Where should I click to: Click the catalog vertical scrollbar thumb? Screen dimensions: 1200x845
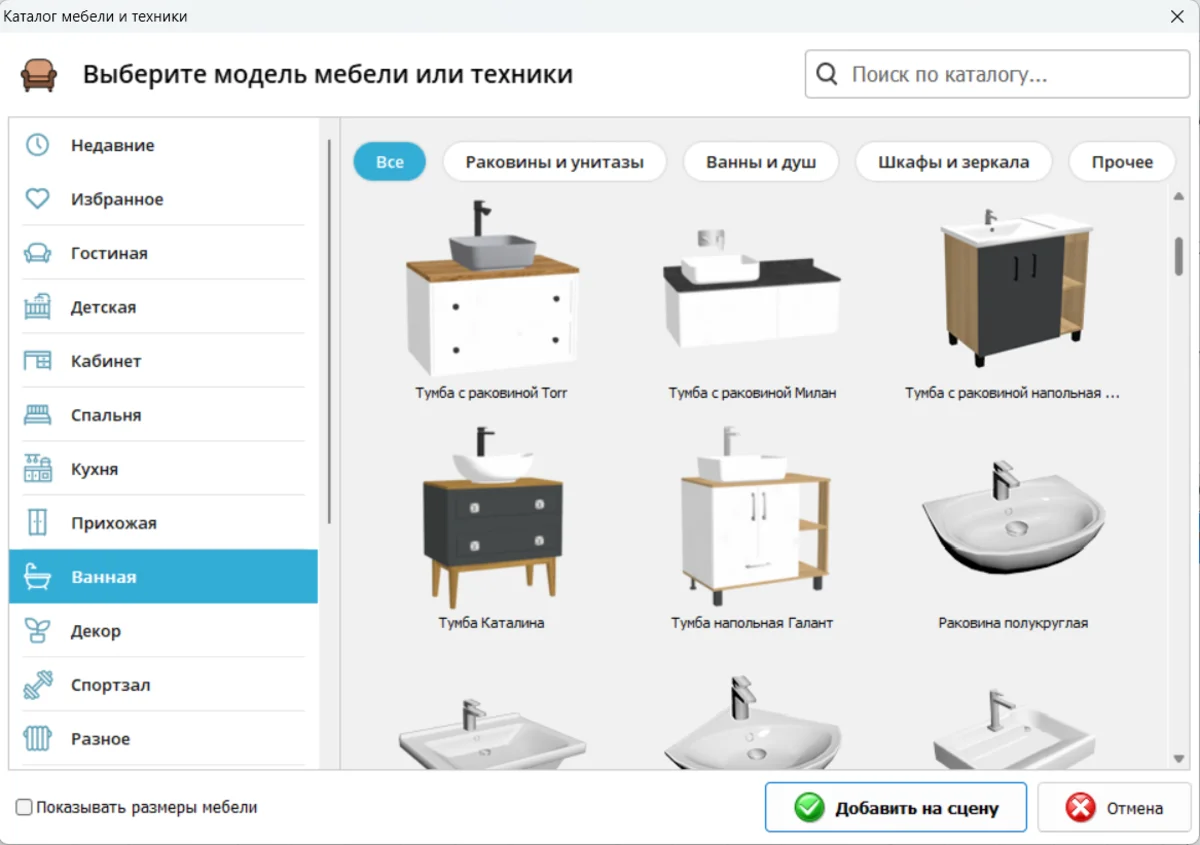(x=1179, y=256)
